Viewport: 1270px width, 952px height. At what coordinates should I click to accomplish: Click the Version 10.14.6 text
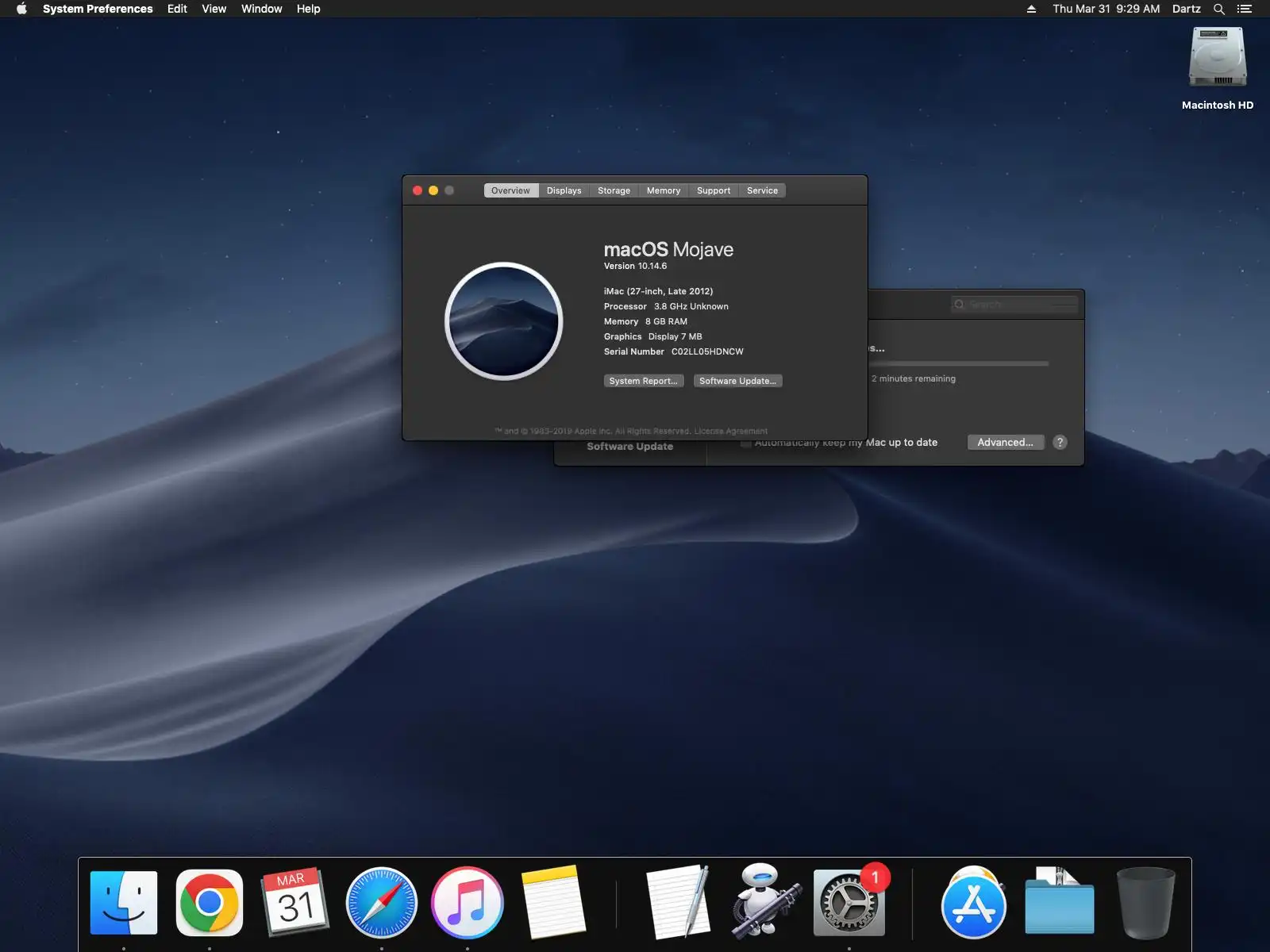[636, 267]
